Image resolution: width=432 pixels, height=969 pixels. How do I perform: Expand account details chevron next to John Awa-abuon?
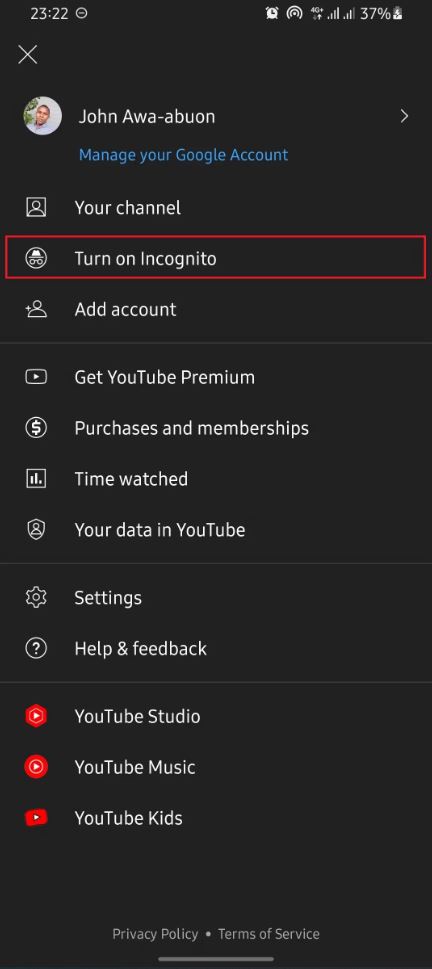coord(404,116)
